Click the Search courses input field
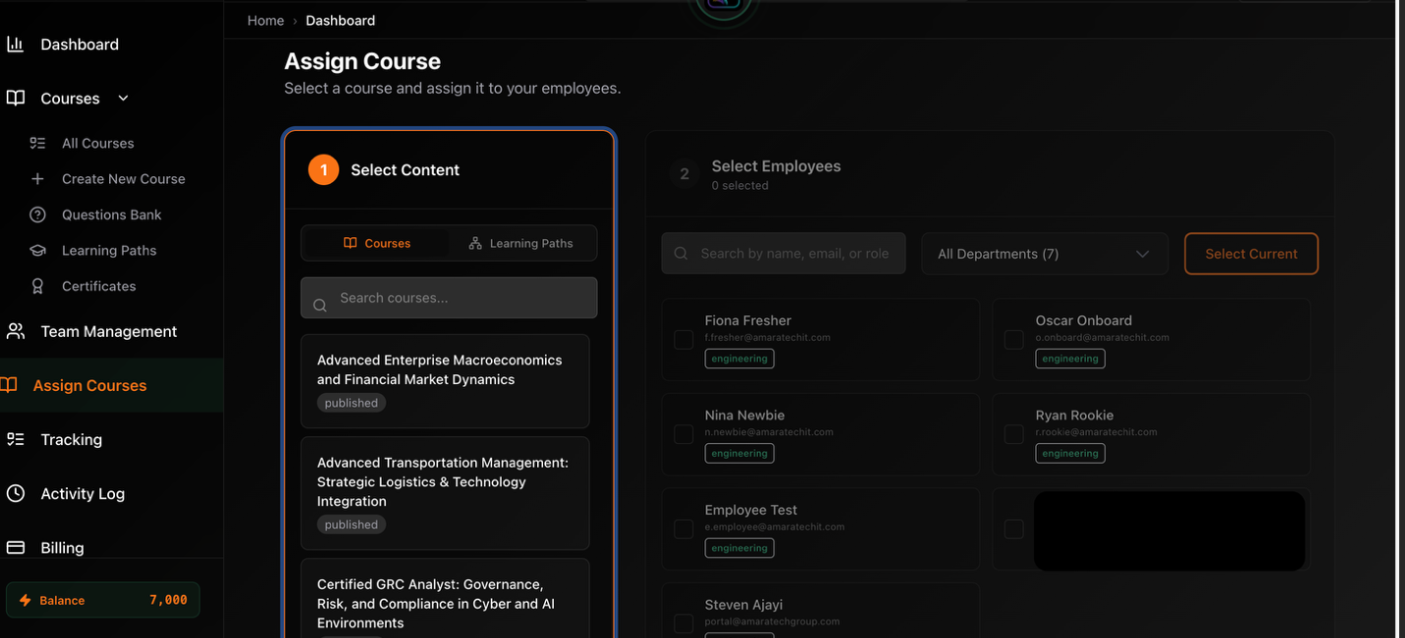Viewport: 1405px width, 638px height. tap(448, 297)
